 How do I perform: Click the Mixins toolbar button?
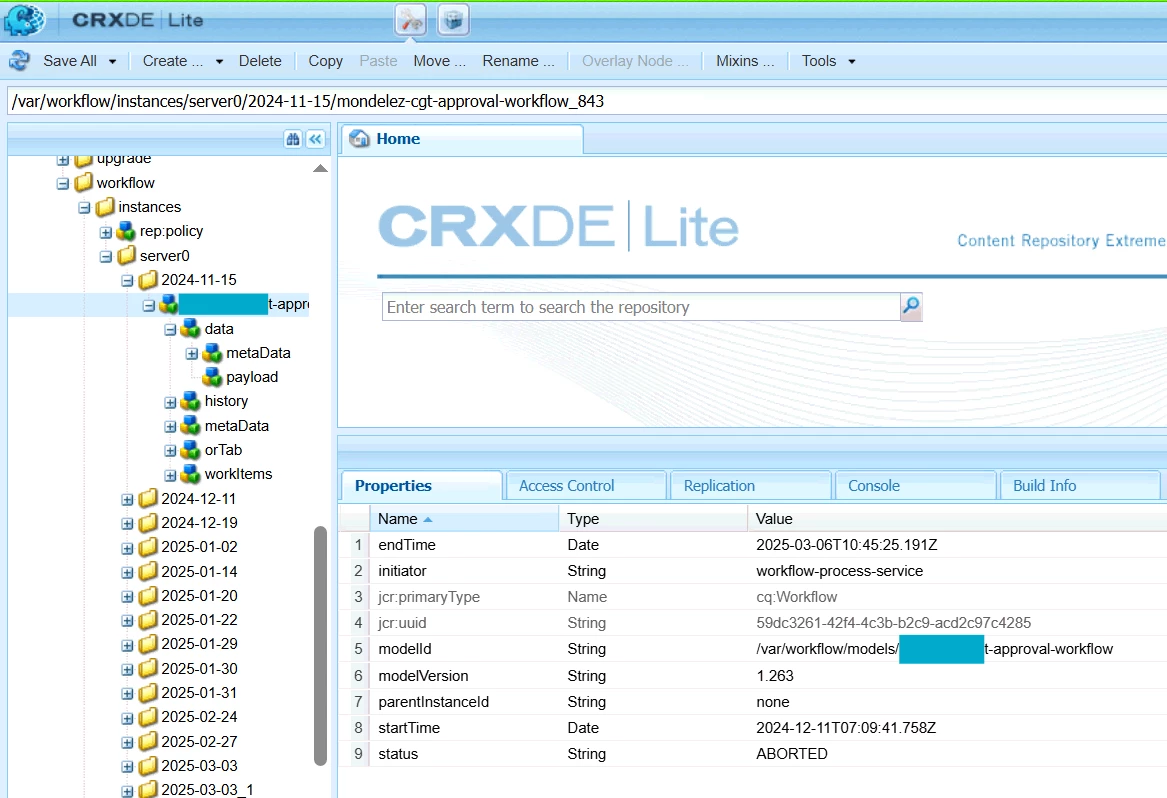(745, 61)
